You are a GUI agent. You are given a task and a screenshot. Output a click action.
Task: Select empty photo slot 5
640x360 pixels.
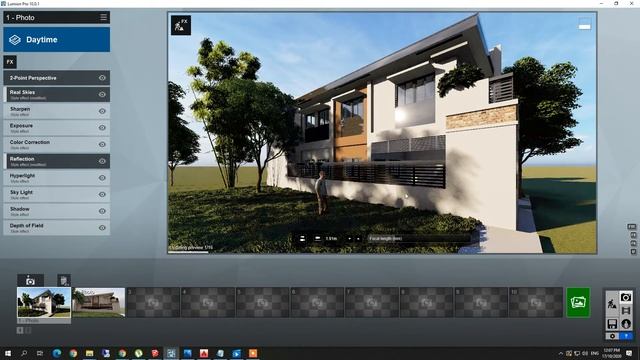point(262,302)
